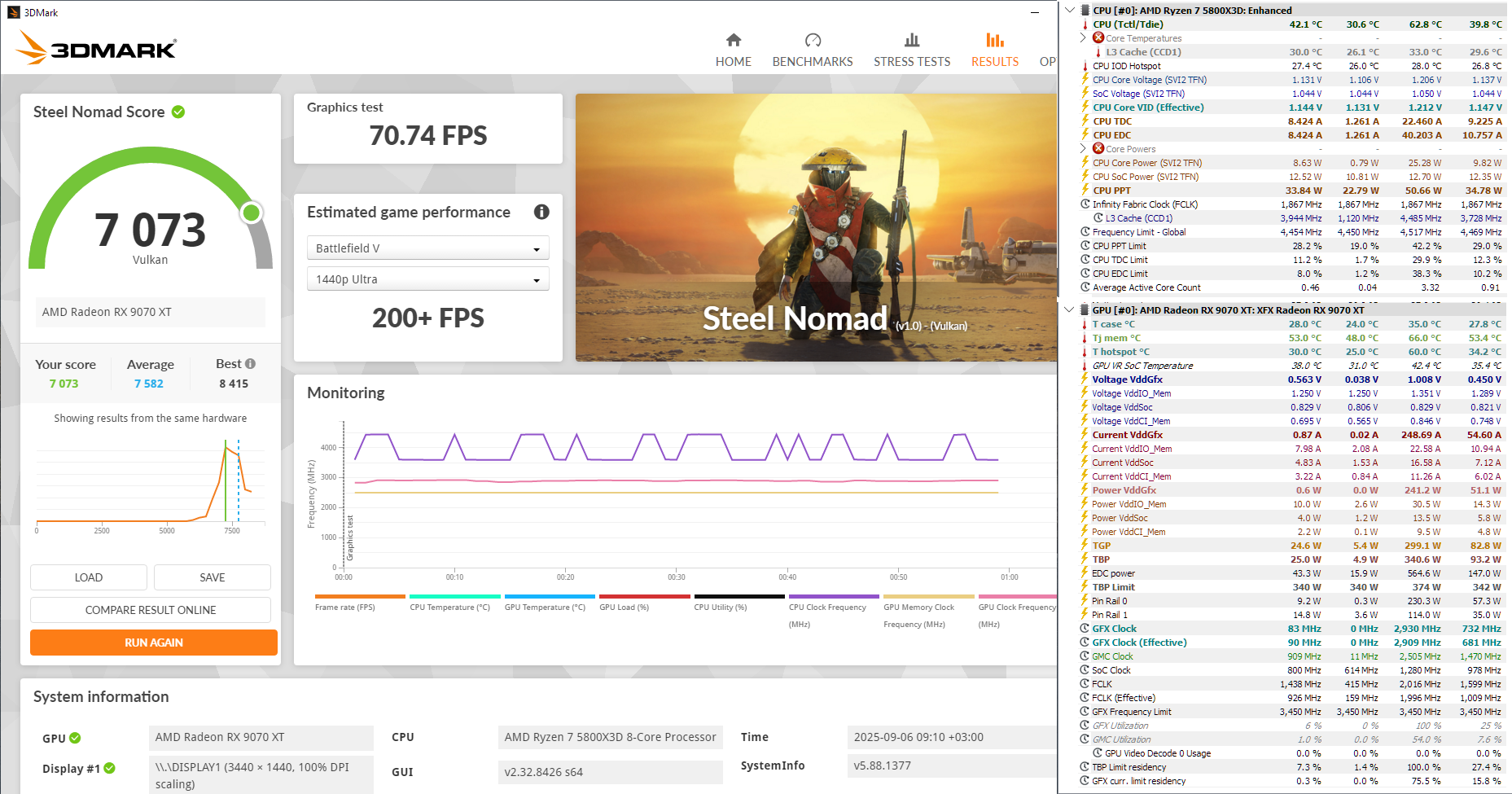Click the clock icon for Average Active Core Count
This screenshot has height=794, width=1512.
click(x=1085, y=287)
